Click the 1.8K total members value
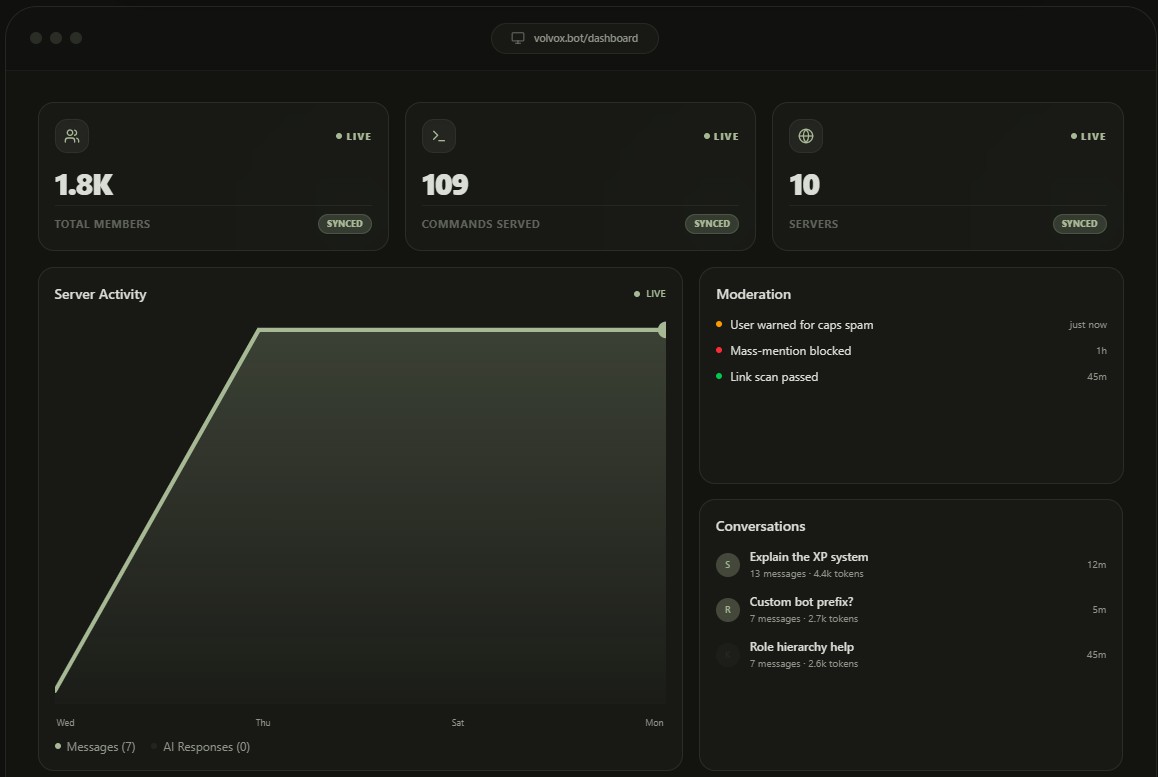 point(83,185)
